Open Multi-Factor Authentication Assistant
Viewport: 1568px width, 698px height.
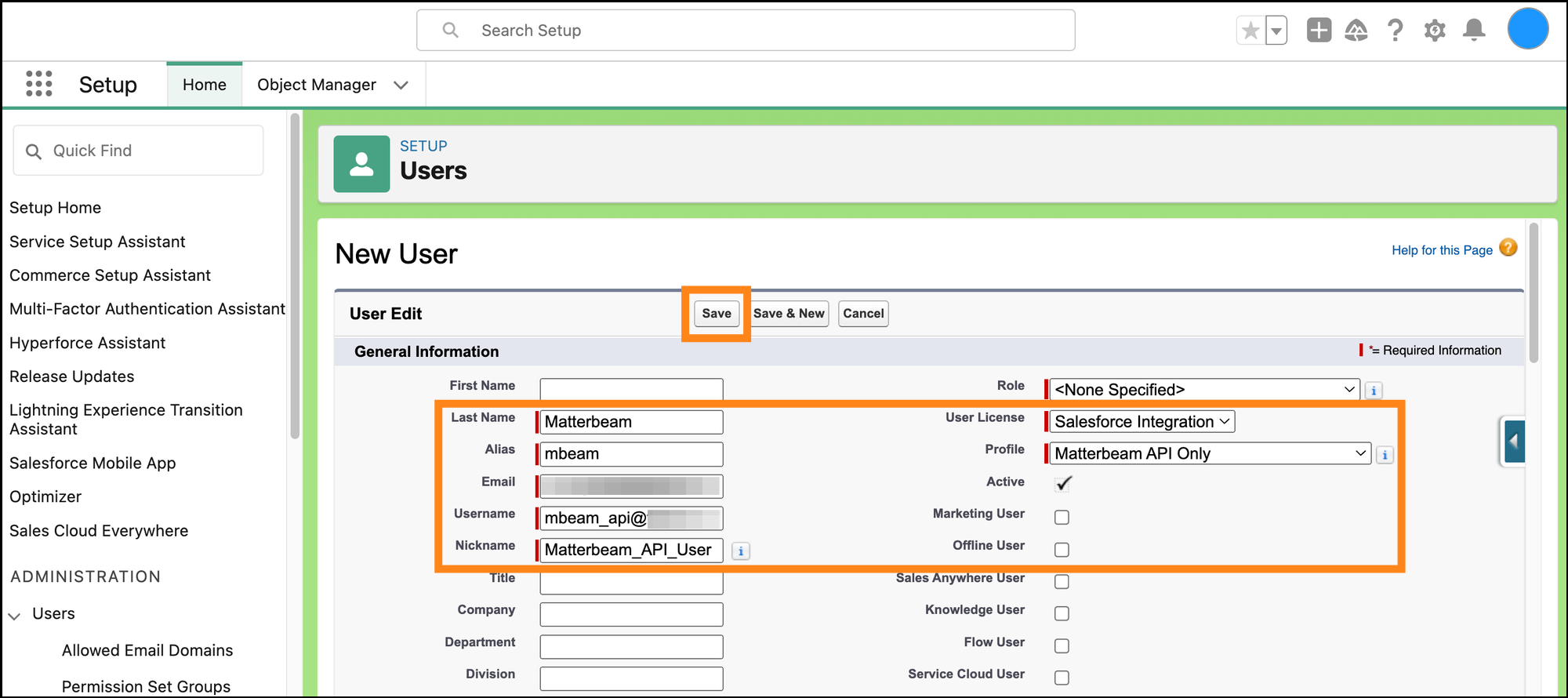[147, 309]
